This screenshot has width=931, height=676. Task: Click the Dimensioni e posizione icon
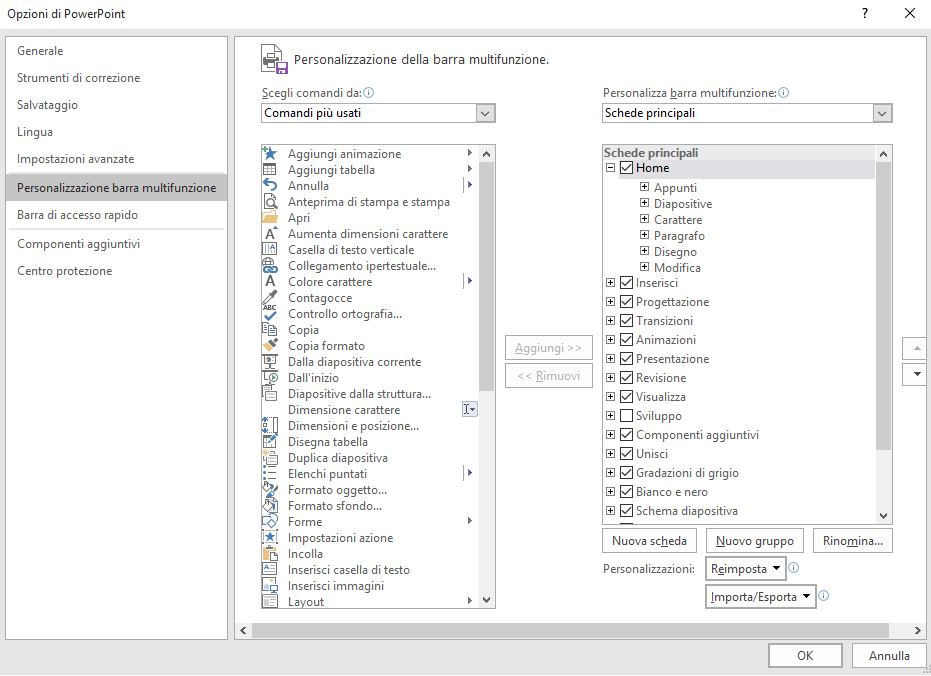[270, 426]
